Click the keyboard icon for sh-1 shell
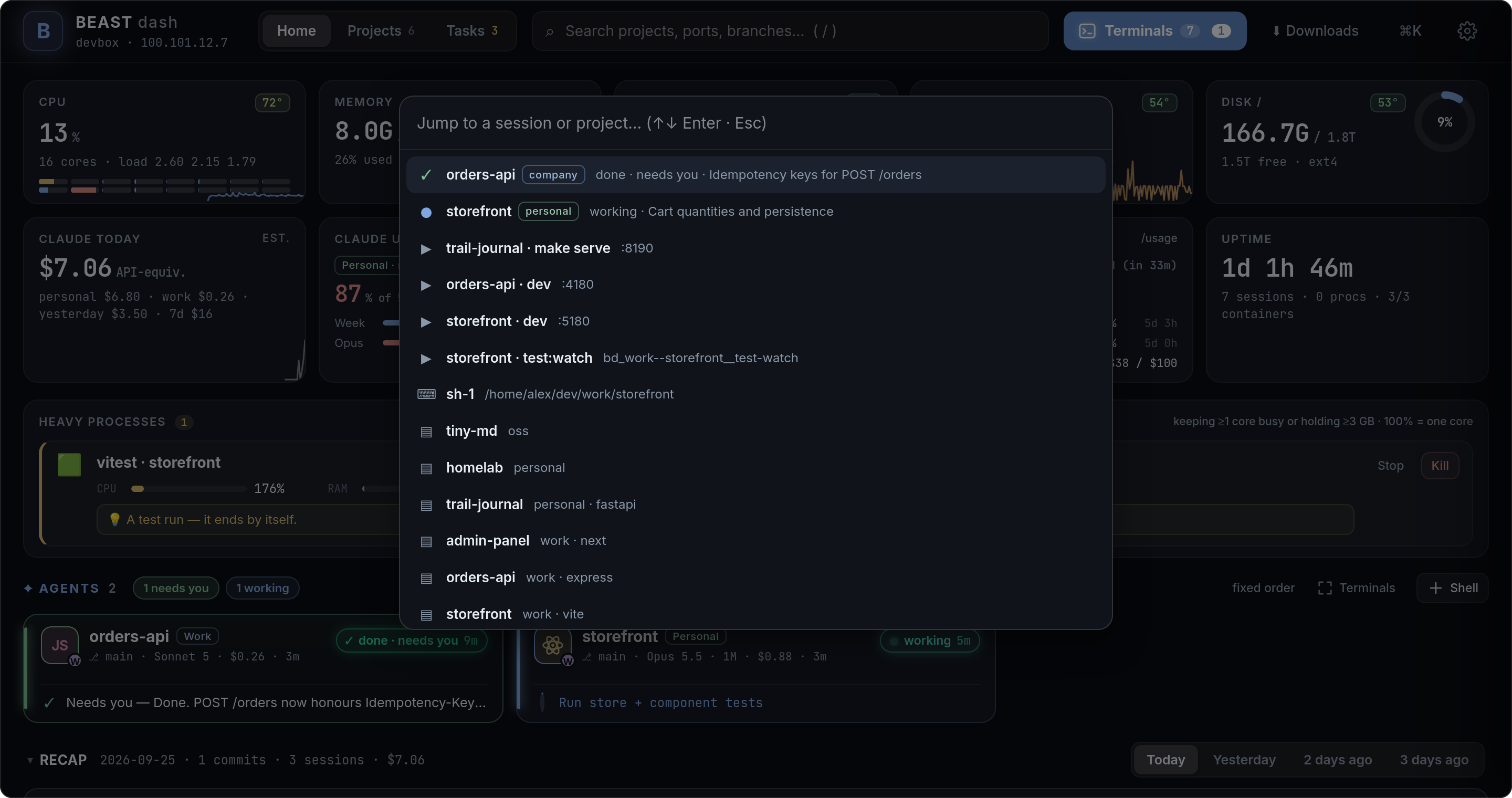Viewport: 1512px width, 798px height. click(x=426, y=394)
